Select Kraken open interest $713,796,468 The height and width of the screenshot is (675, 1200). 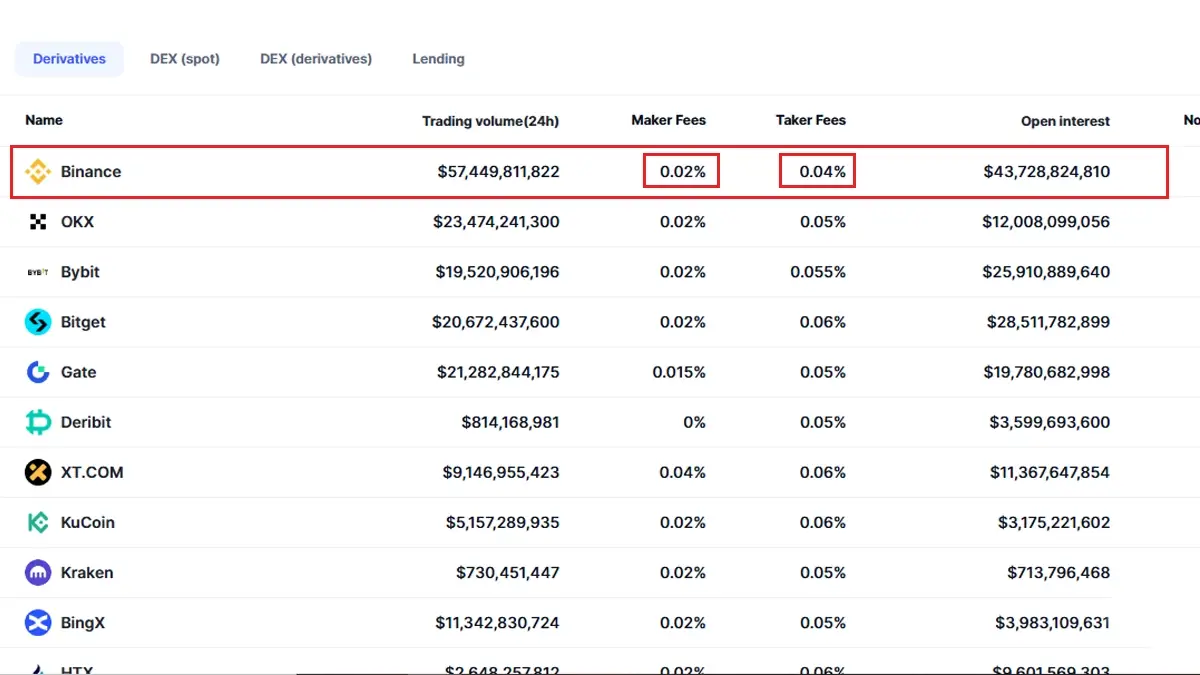click(x=1059, y=573)
